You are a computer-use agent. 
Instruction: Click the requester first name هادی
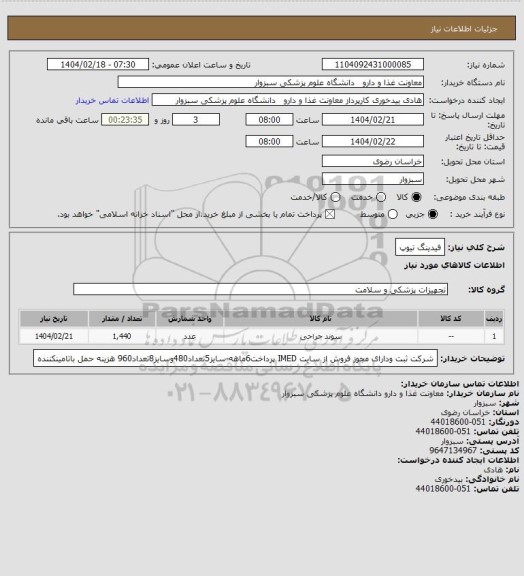point(493,470)
